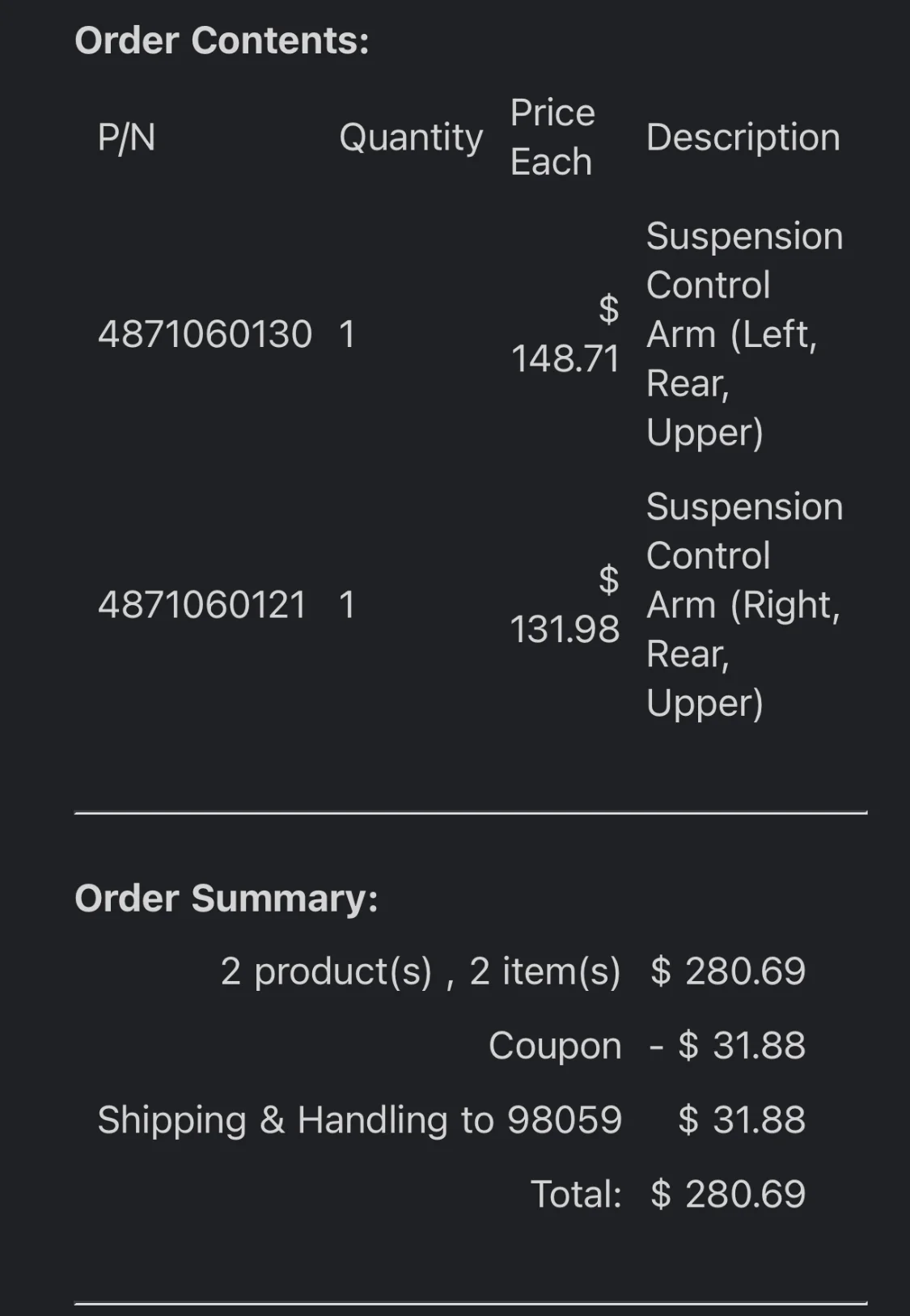Image resolution: width=910 pixels, height=1316 pixels.
Task: Select the Right Rear Upper control arm description
Action: click(743, 605)
